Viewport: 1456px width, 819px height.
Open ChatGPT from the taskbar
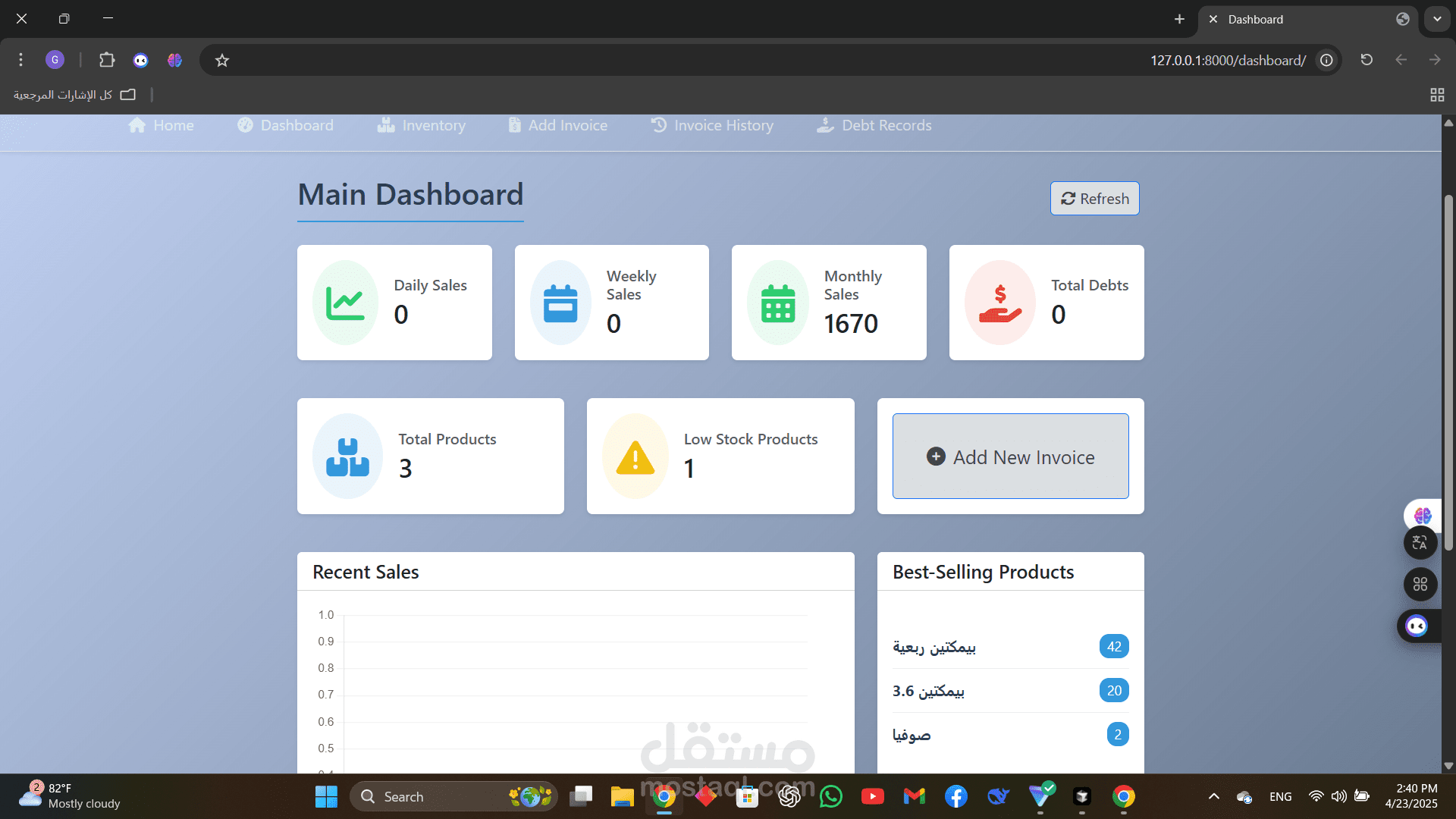pyautogui.click(x=789, y=796)
